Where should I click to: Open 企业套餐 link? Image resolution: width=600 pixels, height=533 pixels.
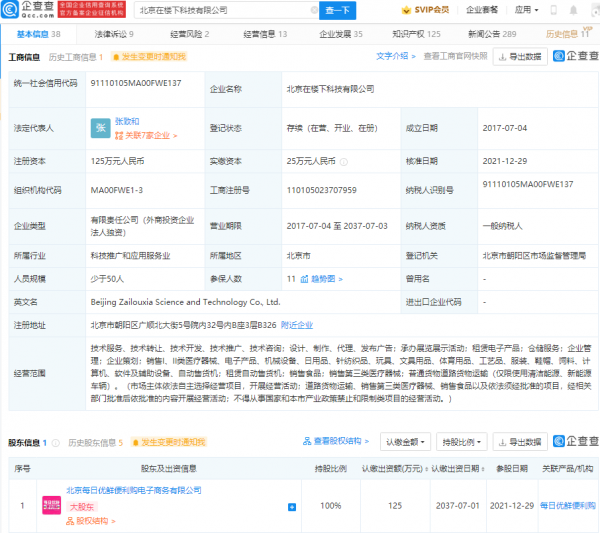pos(482,10)
